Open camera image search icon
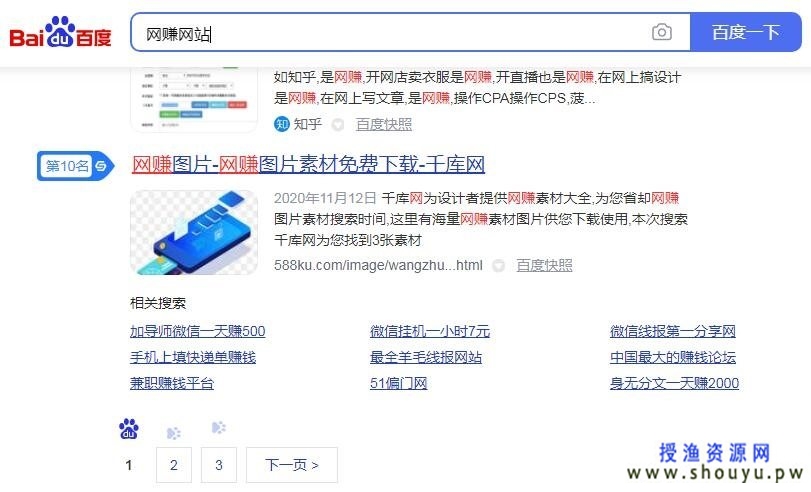This screenshot has height=492, width=811. point(662,33)
